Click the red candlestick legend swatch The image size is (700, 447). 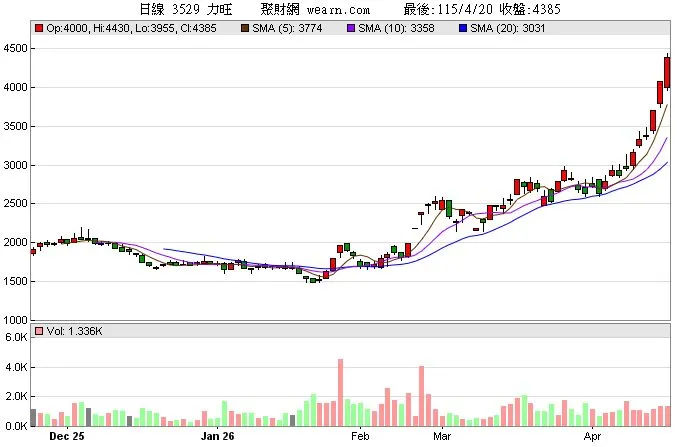click(x=39, y=28)
